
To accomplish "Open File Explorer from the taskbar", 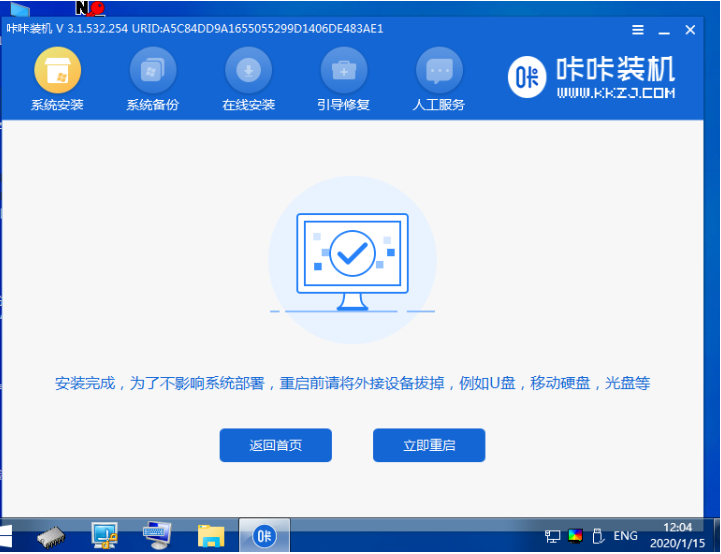I will tap(210, 536).
